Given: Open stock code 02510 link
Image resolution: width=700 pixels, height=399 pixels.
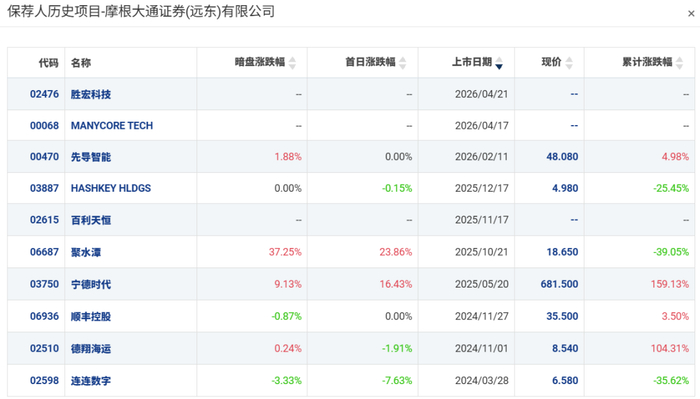Looking at the screenshot, I should tap(44, 348).
